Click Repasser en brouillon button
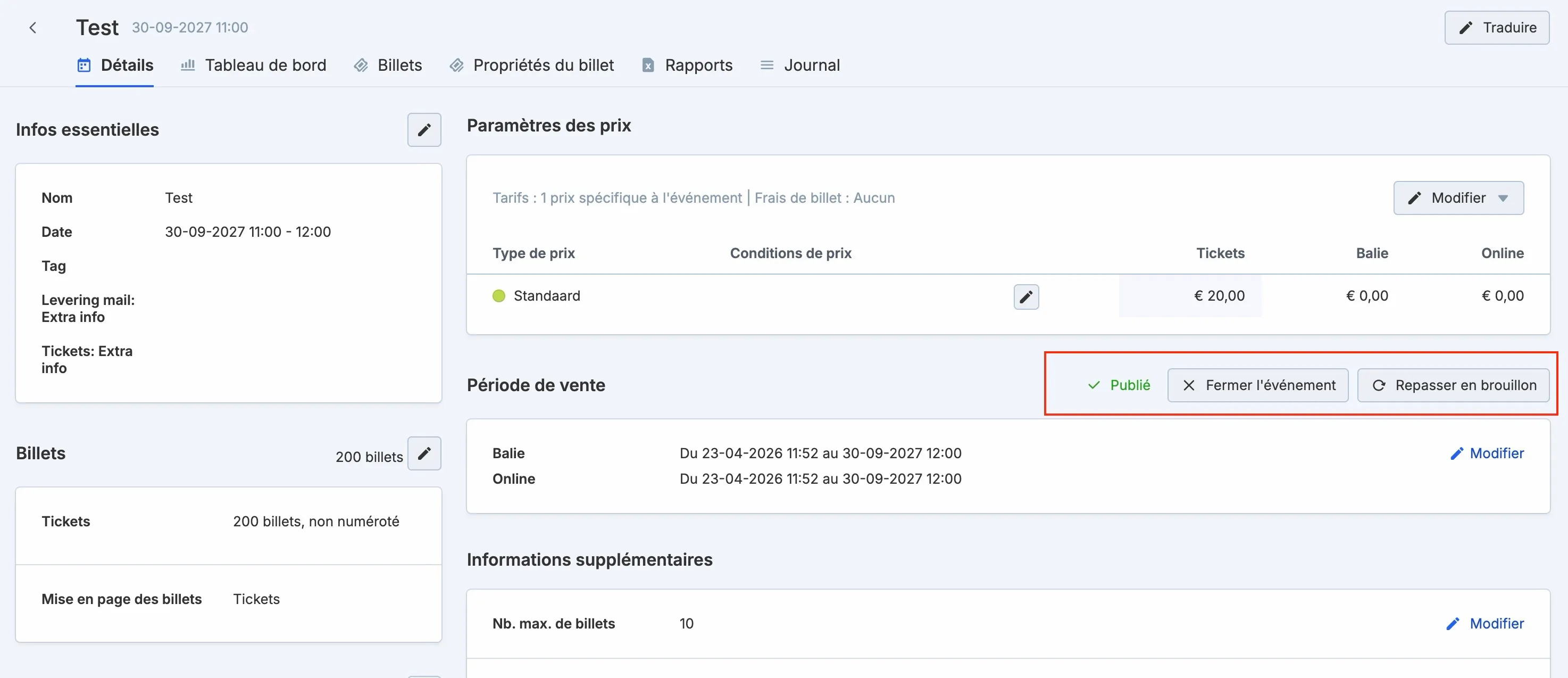This screenshot has width=1568, height=678. click(x=1454, y=385)
